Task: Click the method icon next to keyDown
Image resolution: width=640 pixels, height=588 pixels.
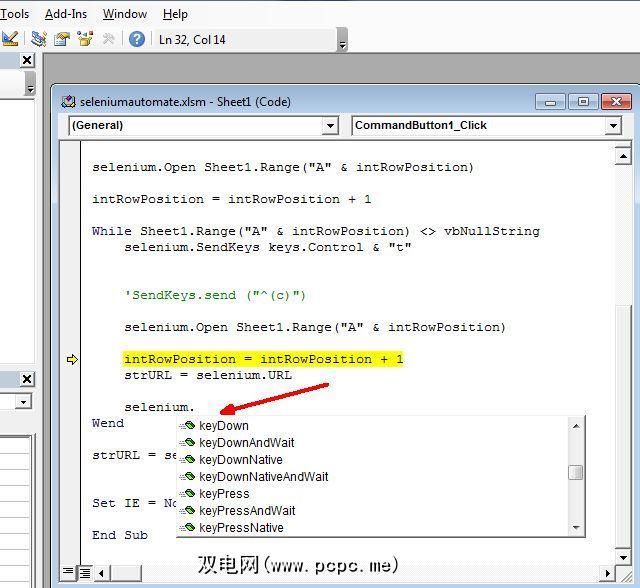Action: point(188,425)
